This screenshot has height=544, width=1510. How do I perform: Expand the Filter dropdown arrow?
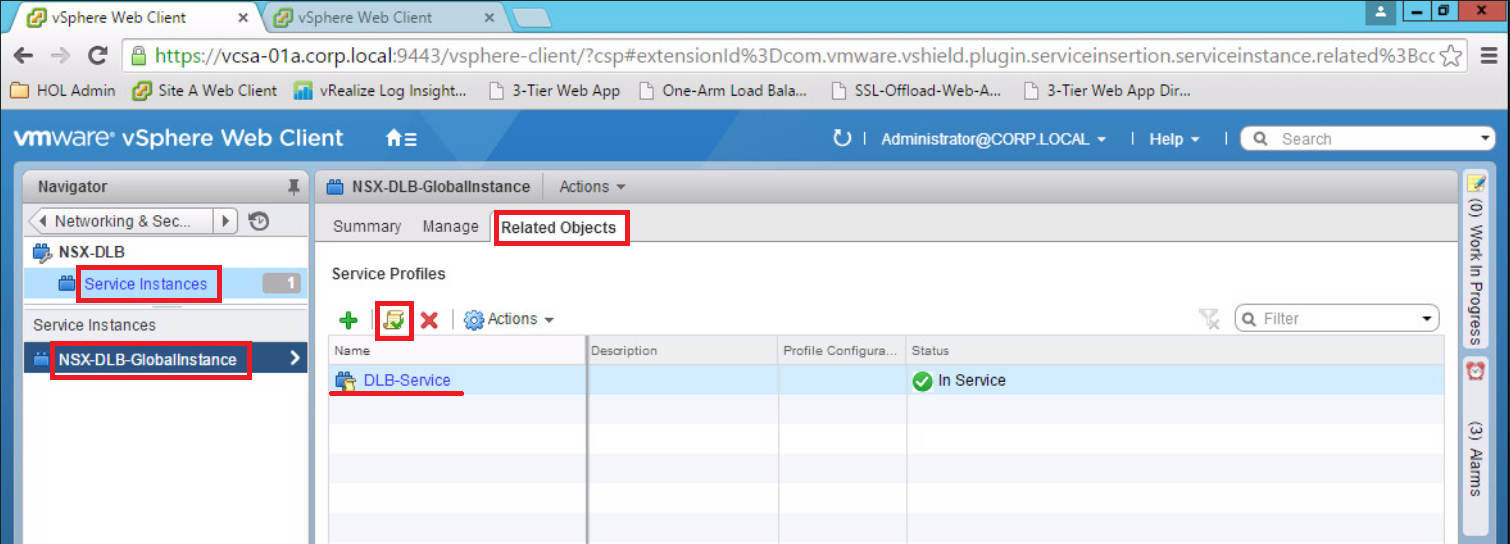click(x=1427, y=319)
